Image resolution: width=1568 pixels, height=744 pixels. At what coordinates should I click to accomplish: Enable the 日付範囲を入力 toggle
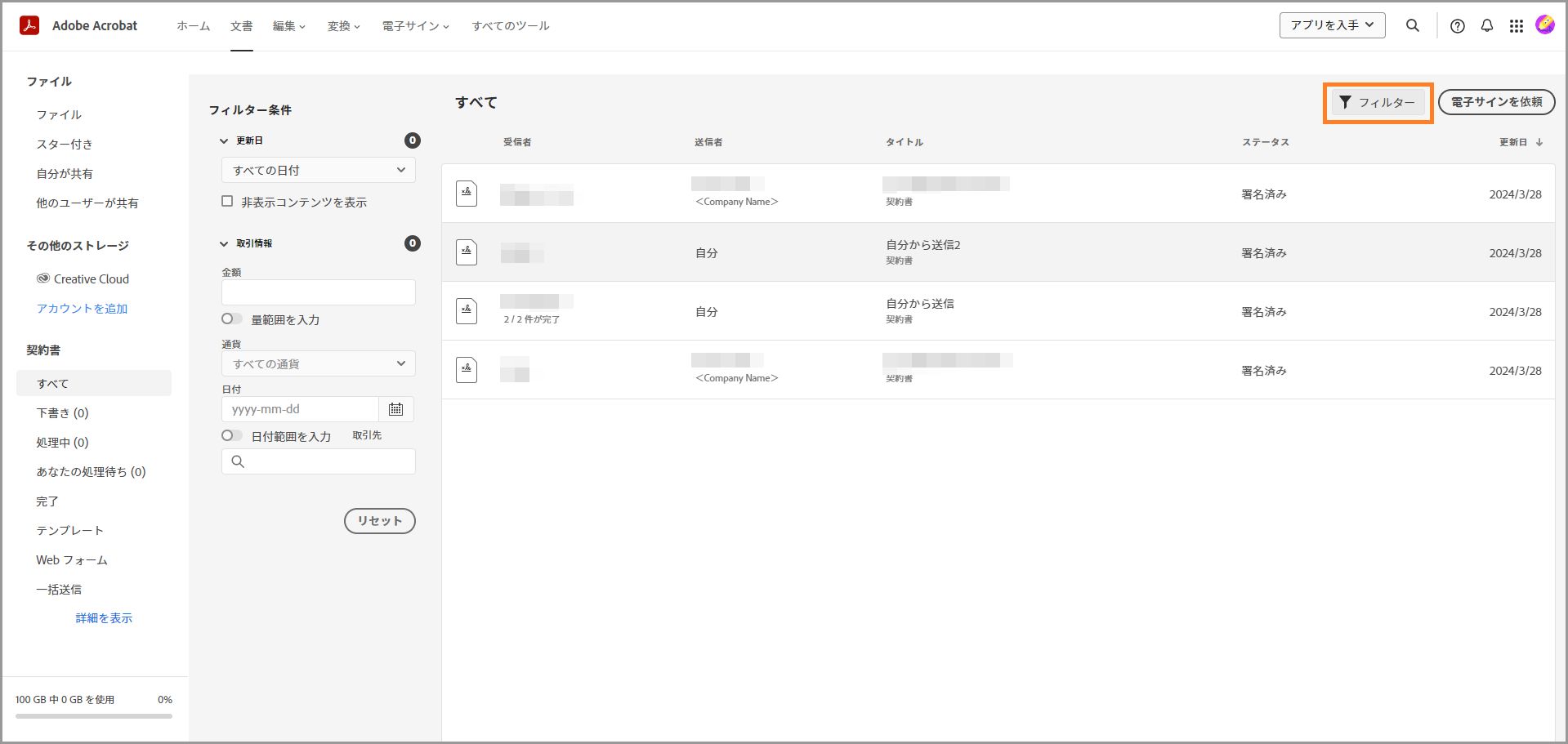(231, 435)
